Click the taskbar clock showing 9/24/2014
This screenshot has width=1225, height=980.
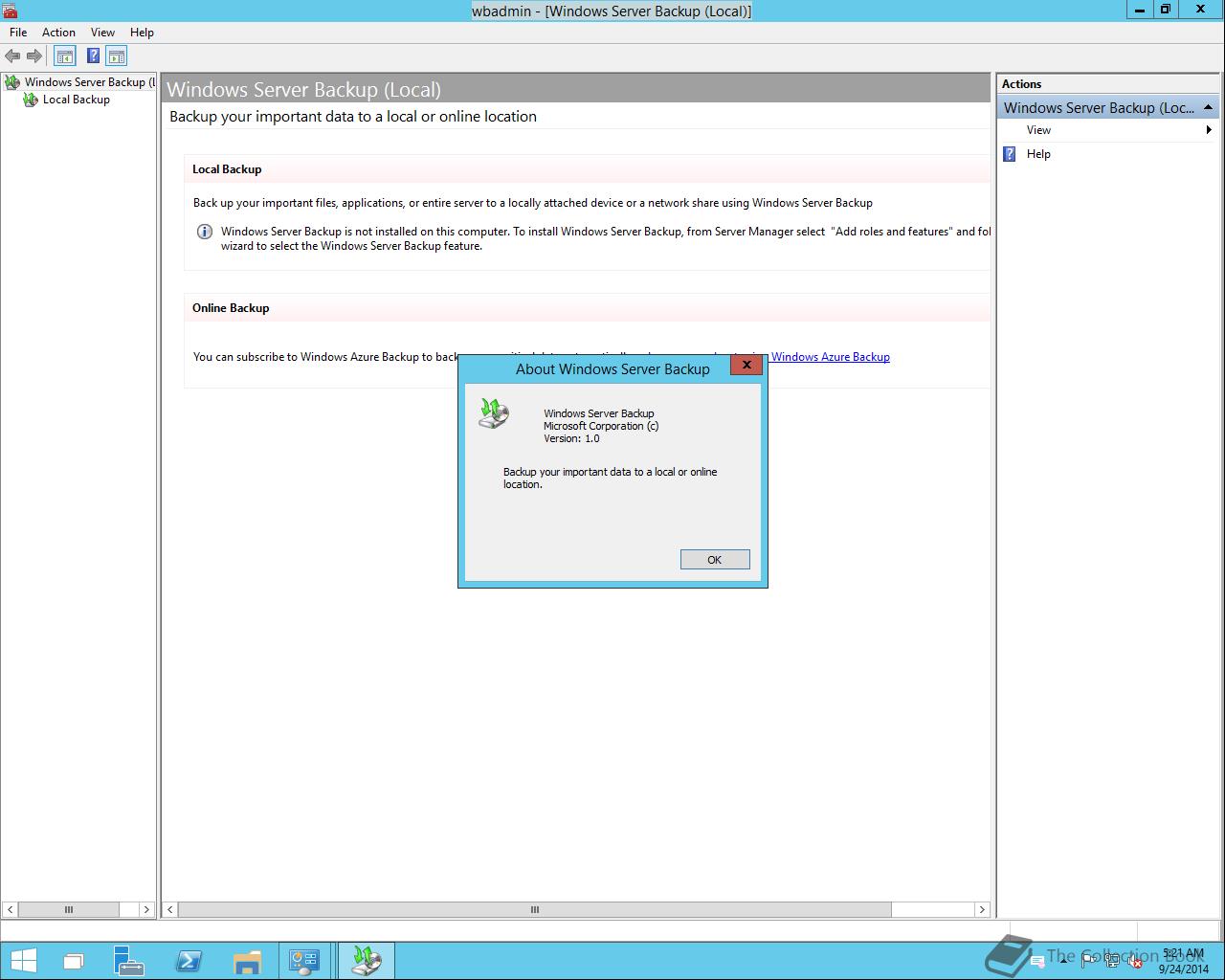click(x=1184, y=962)
